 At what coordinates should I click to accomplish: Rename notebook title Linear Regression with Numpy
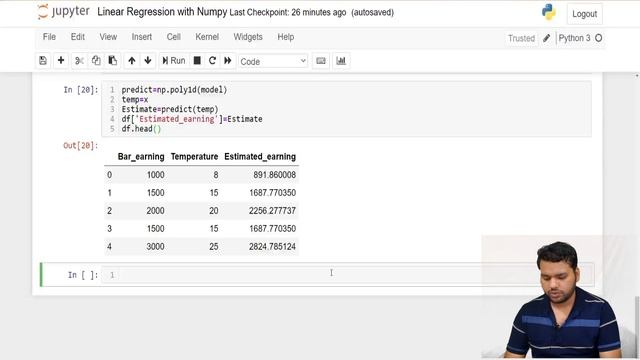(162, 12)
